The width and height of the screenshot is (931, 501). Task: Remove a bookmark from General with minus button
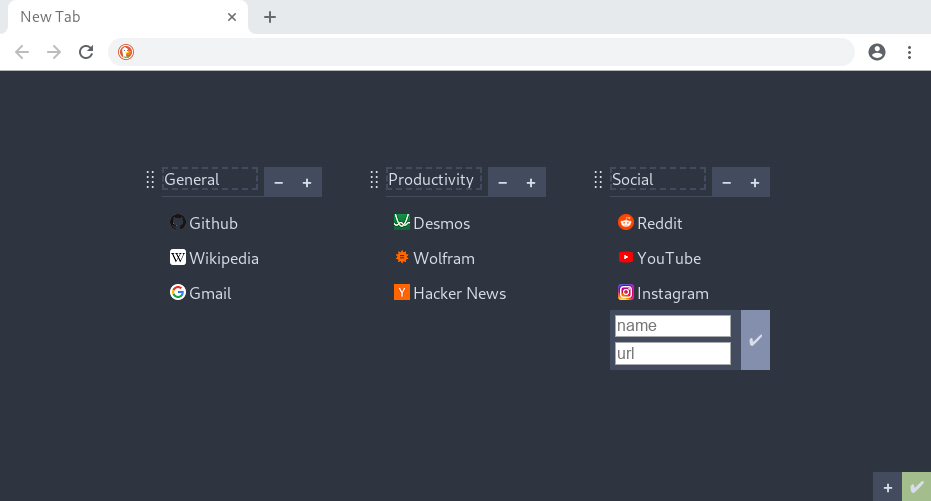click(278, 183)
